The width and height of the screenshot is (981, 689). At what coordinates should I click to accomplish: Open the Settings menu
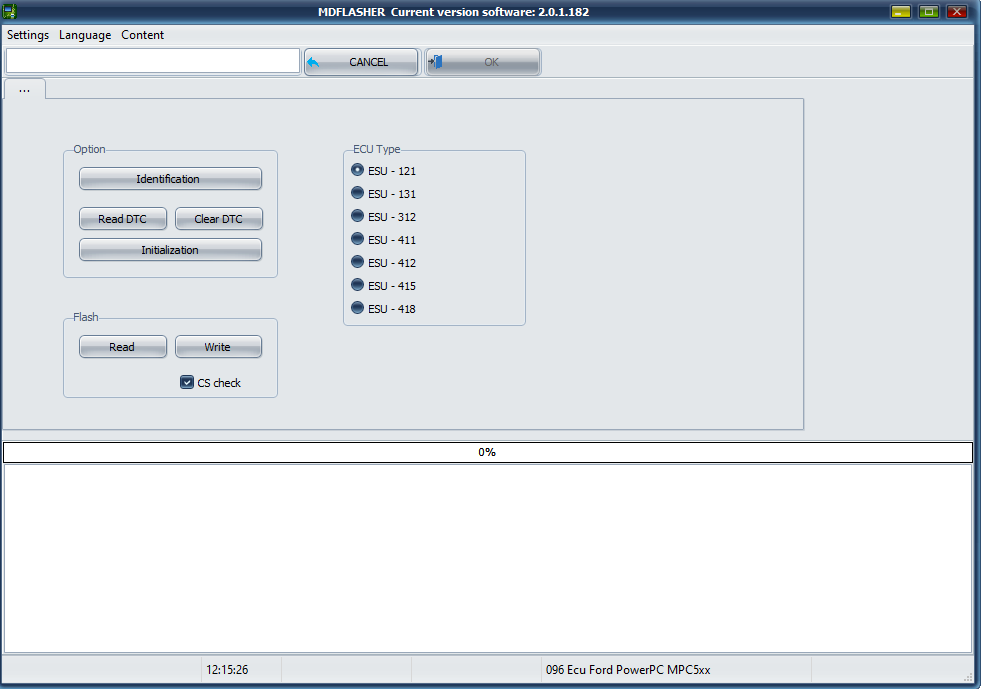28,35
